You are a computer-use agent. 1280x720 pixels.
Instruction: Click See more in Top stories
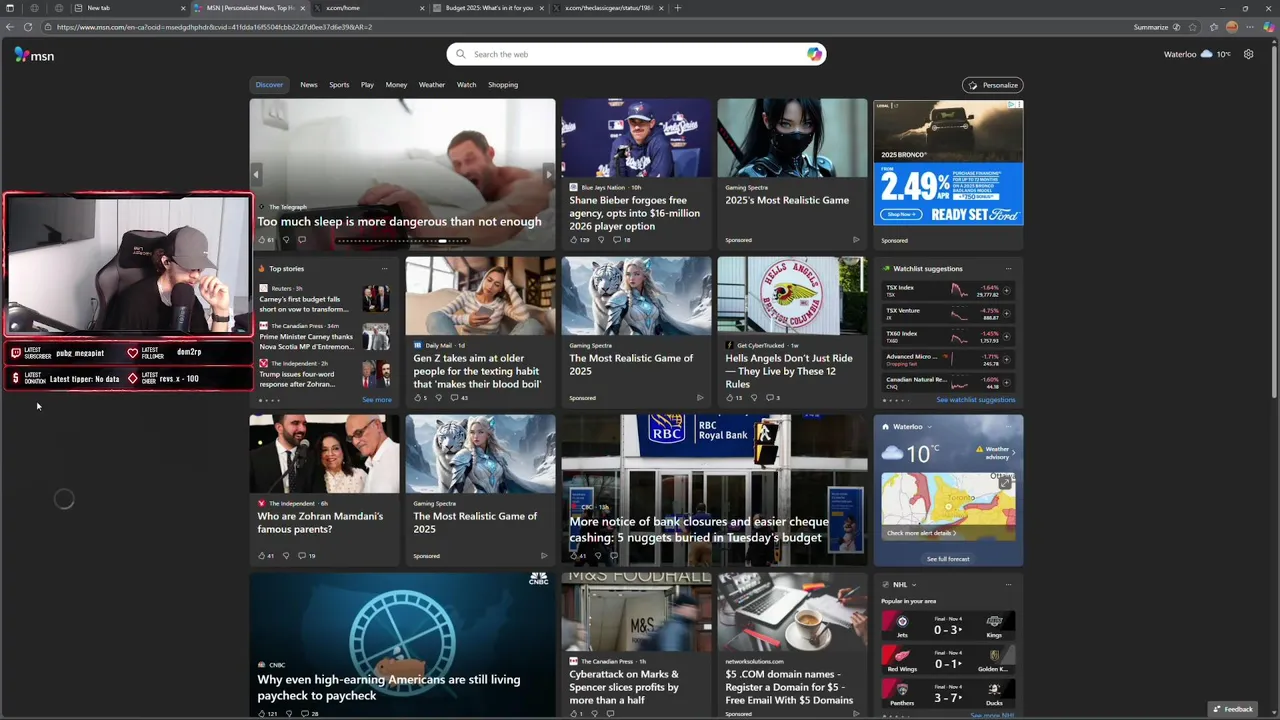(377, 400)
